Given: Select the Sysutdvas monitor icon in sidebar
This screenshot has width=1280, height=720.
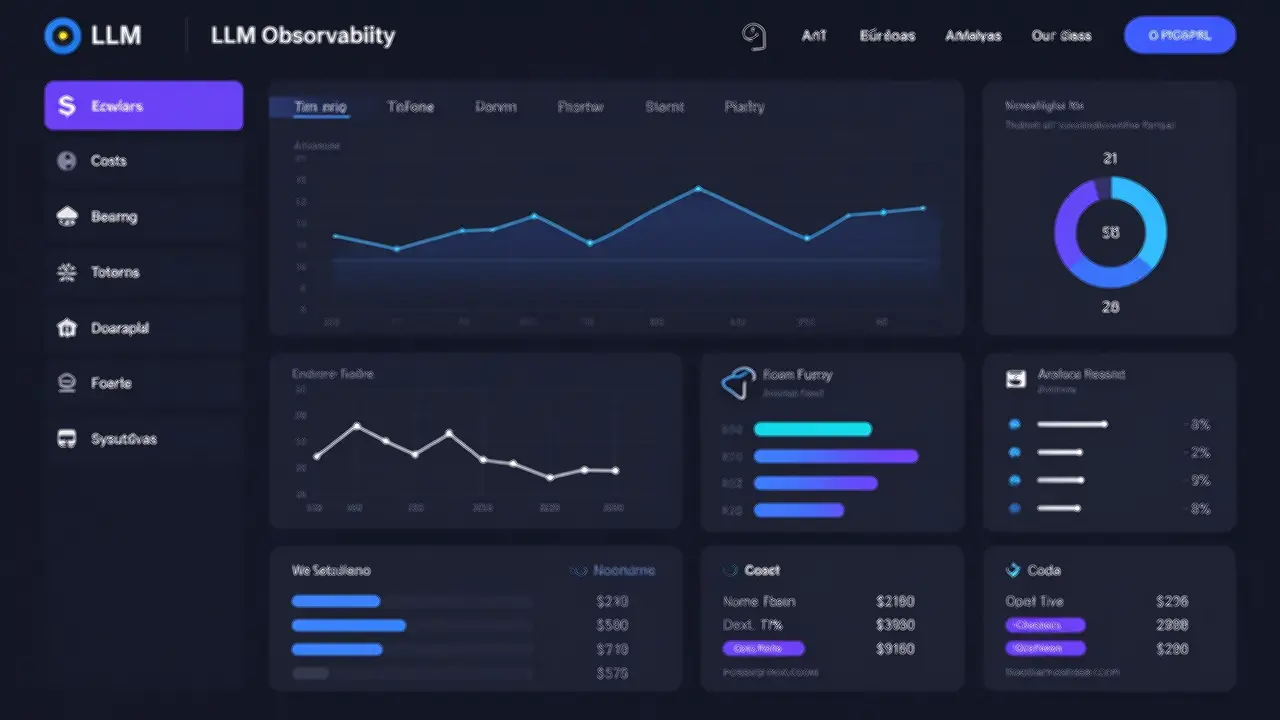Looking at the screenshot, I should (66, 438).
